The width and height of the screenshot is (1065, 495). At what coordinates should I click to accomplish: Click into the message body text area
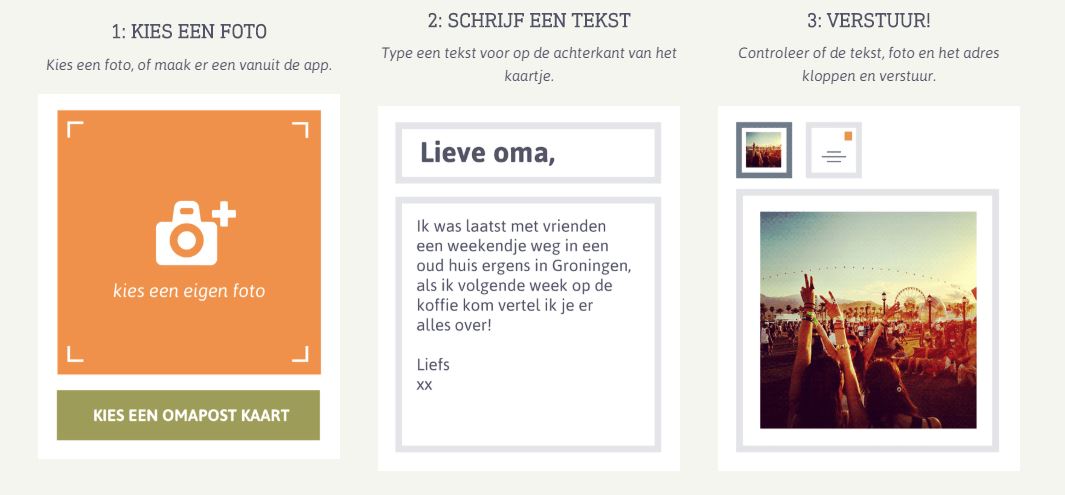528,324
